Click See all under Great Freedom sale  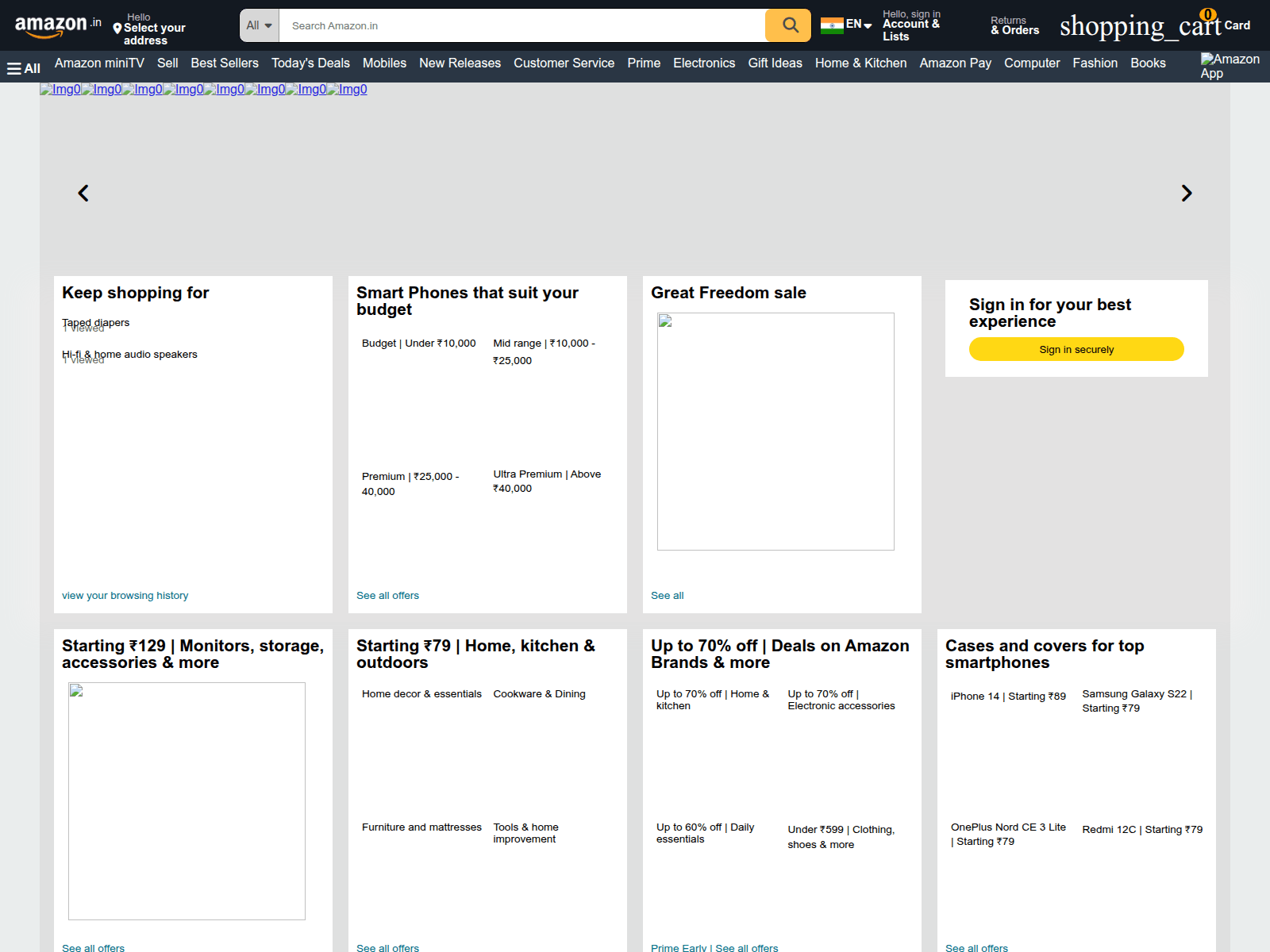point(667,596)
